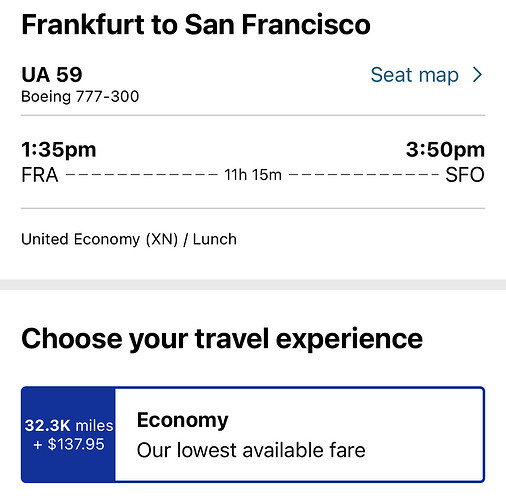Click the United Economy (XN) / Lunch text
506x500 pixels.
(129, 239)
